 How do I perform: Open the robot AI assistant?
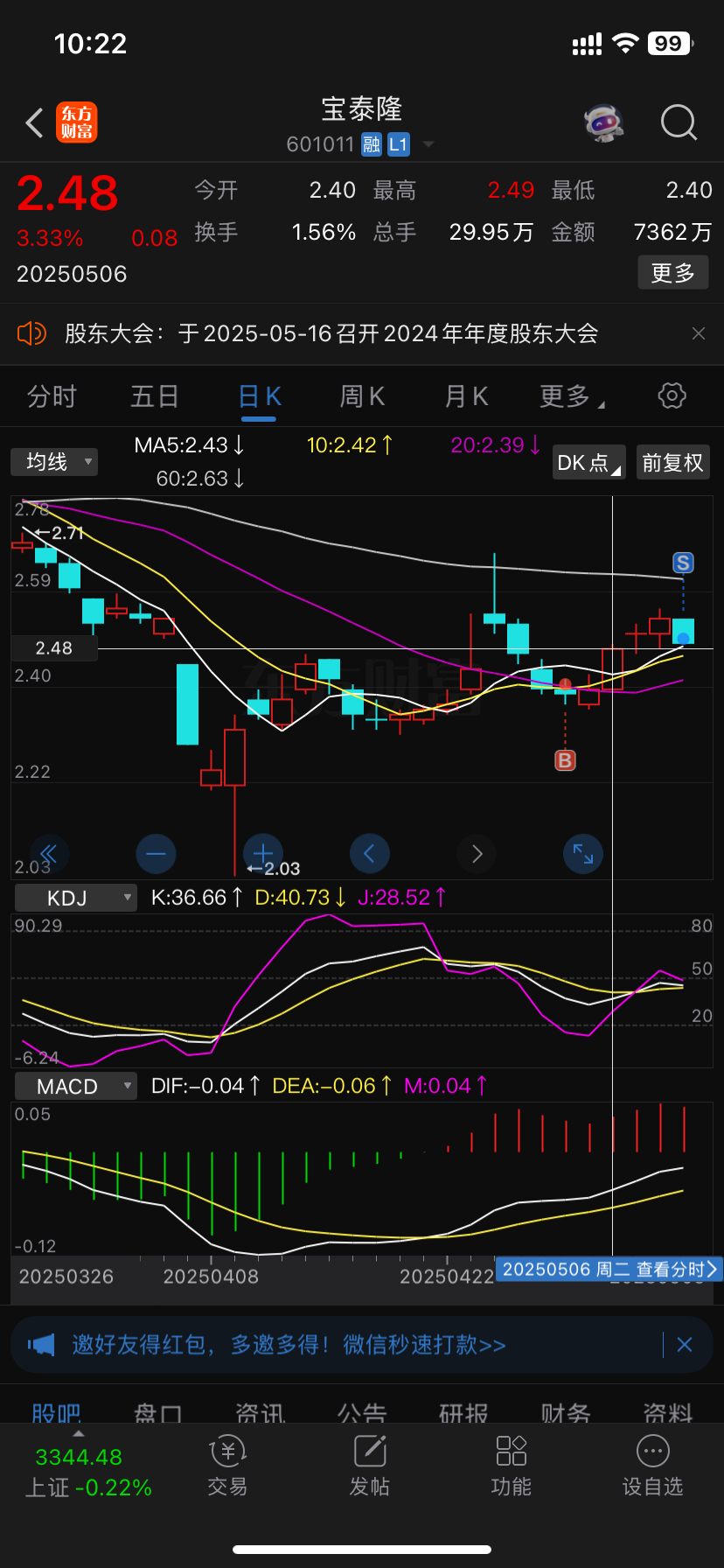[604, 123]
